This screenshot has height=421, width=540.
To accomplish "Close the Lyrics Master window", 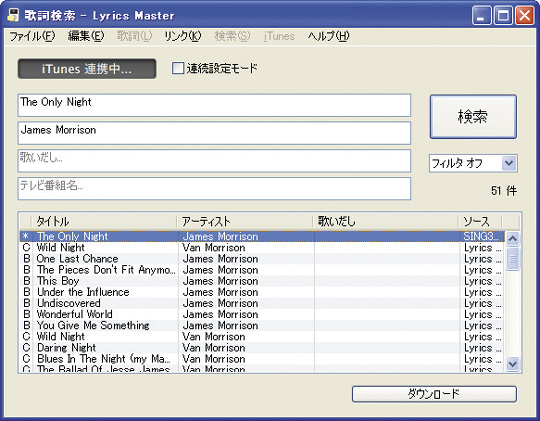I will (x=525, y=16).
